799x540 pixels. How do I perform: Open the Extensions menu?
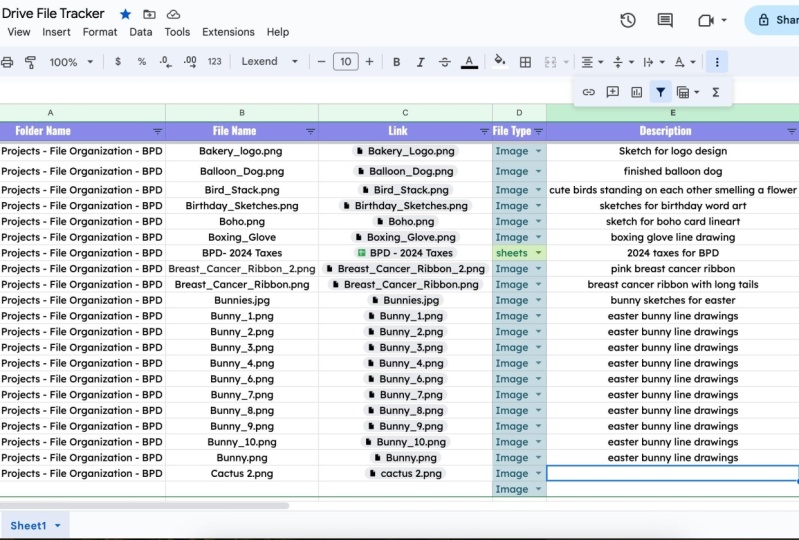pyautogui.click(x=228, y=32)
